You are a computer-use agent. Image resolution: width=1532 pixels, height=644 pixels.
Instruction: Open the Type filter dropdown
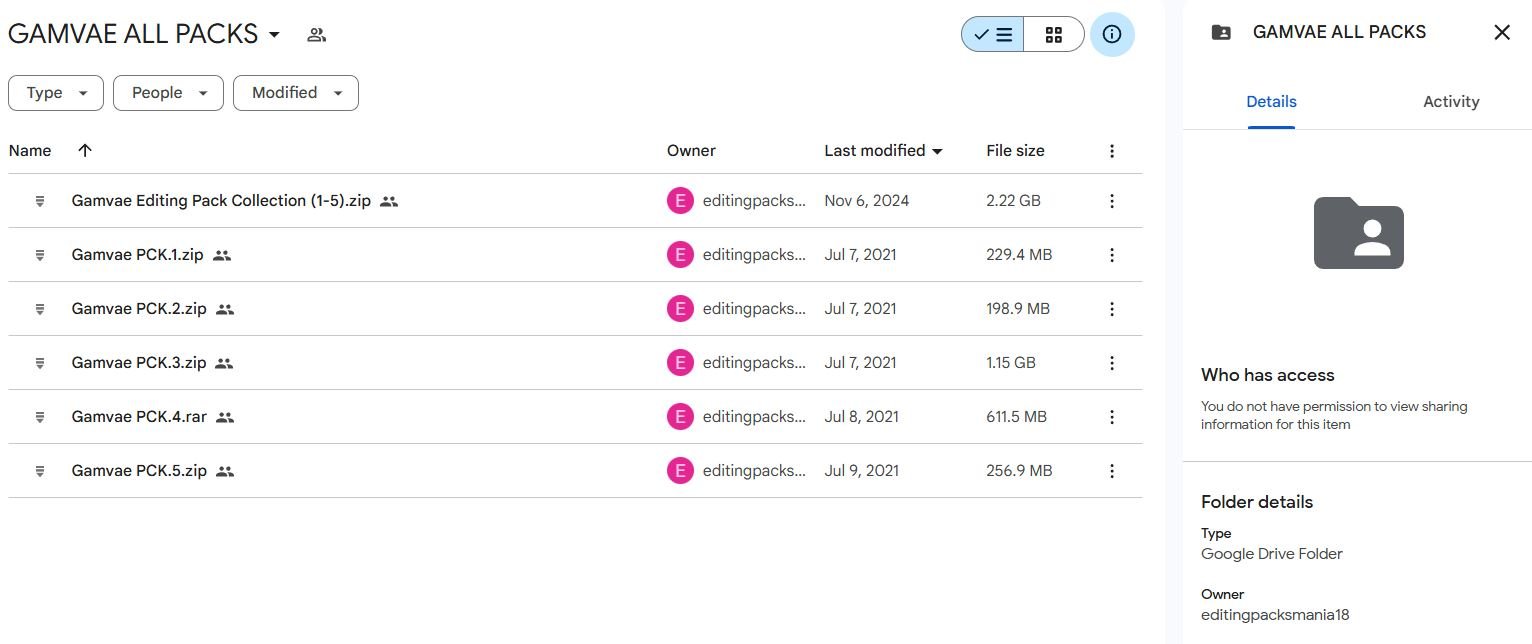(x=55, y=93)
